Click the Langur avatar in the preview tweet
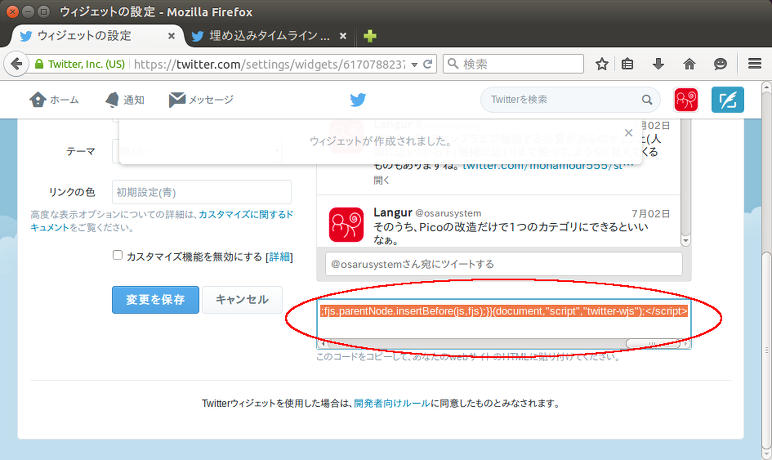This screenshot has height=460, width=772. [x=346, y=225]
